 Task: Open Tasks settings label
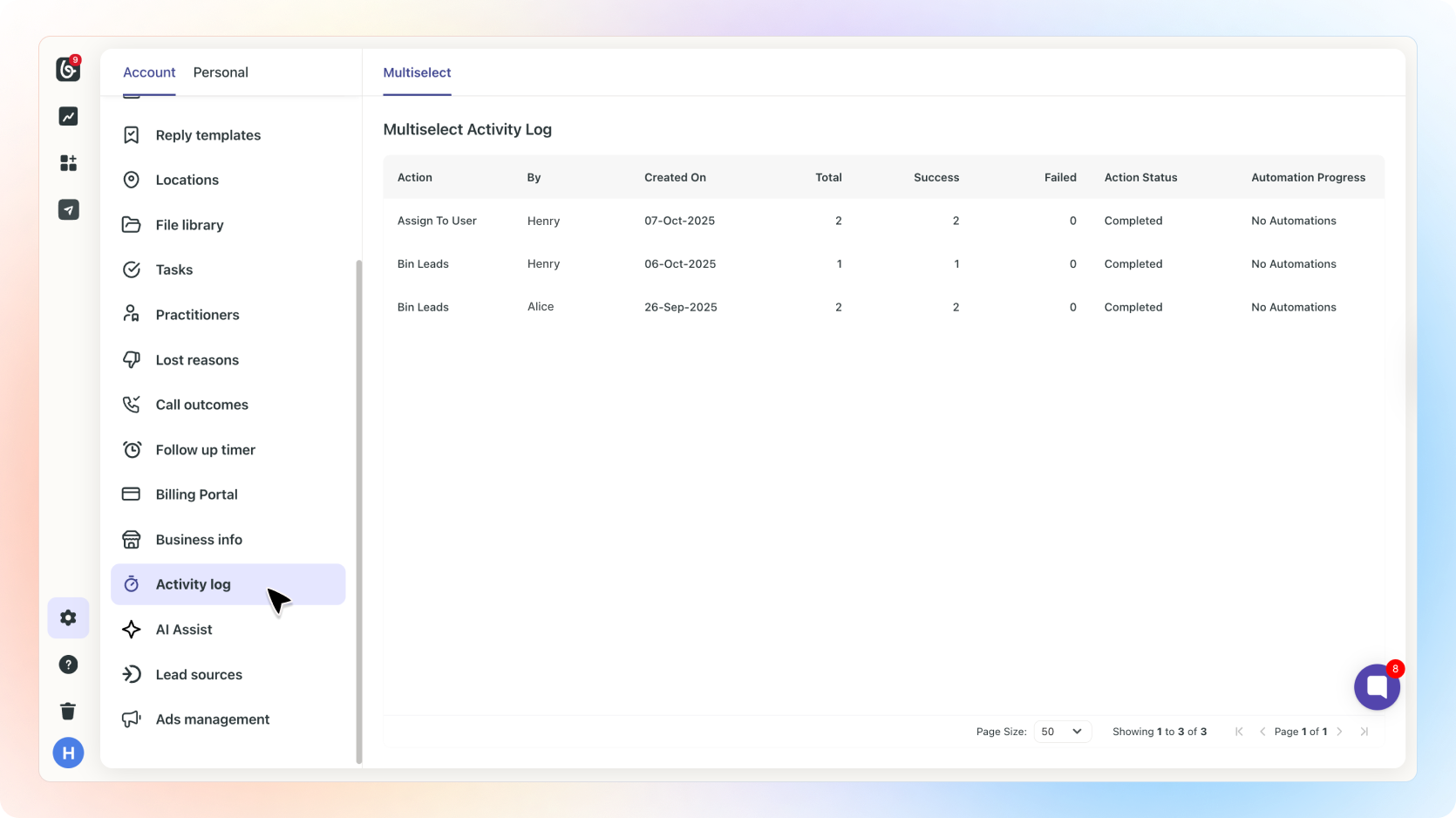174,269
